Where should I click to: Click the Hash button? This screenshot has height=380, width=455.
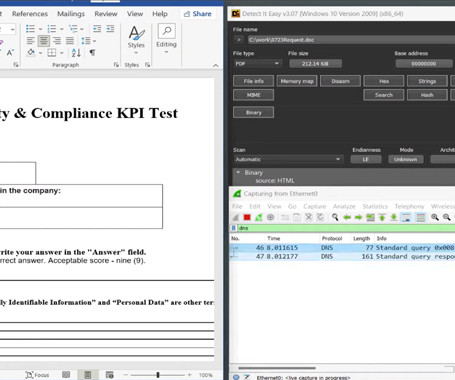(427, 95)
